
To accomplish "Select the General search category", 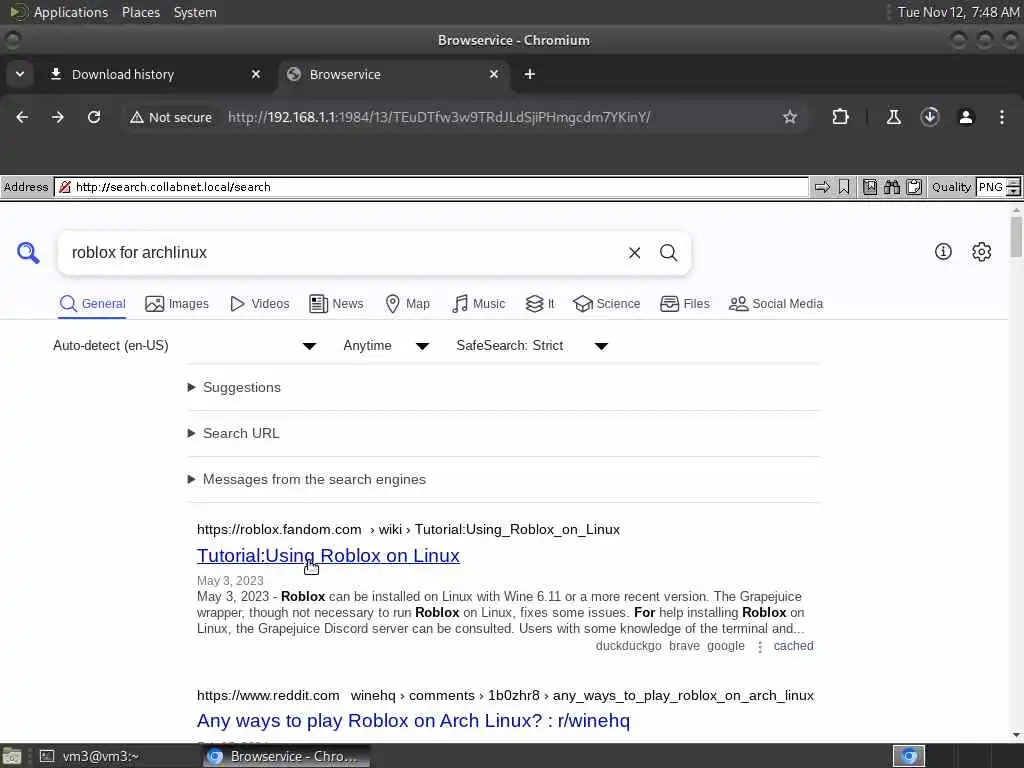I will pyautogui.click(x=92, y=304).
